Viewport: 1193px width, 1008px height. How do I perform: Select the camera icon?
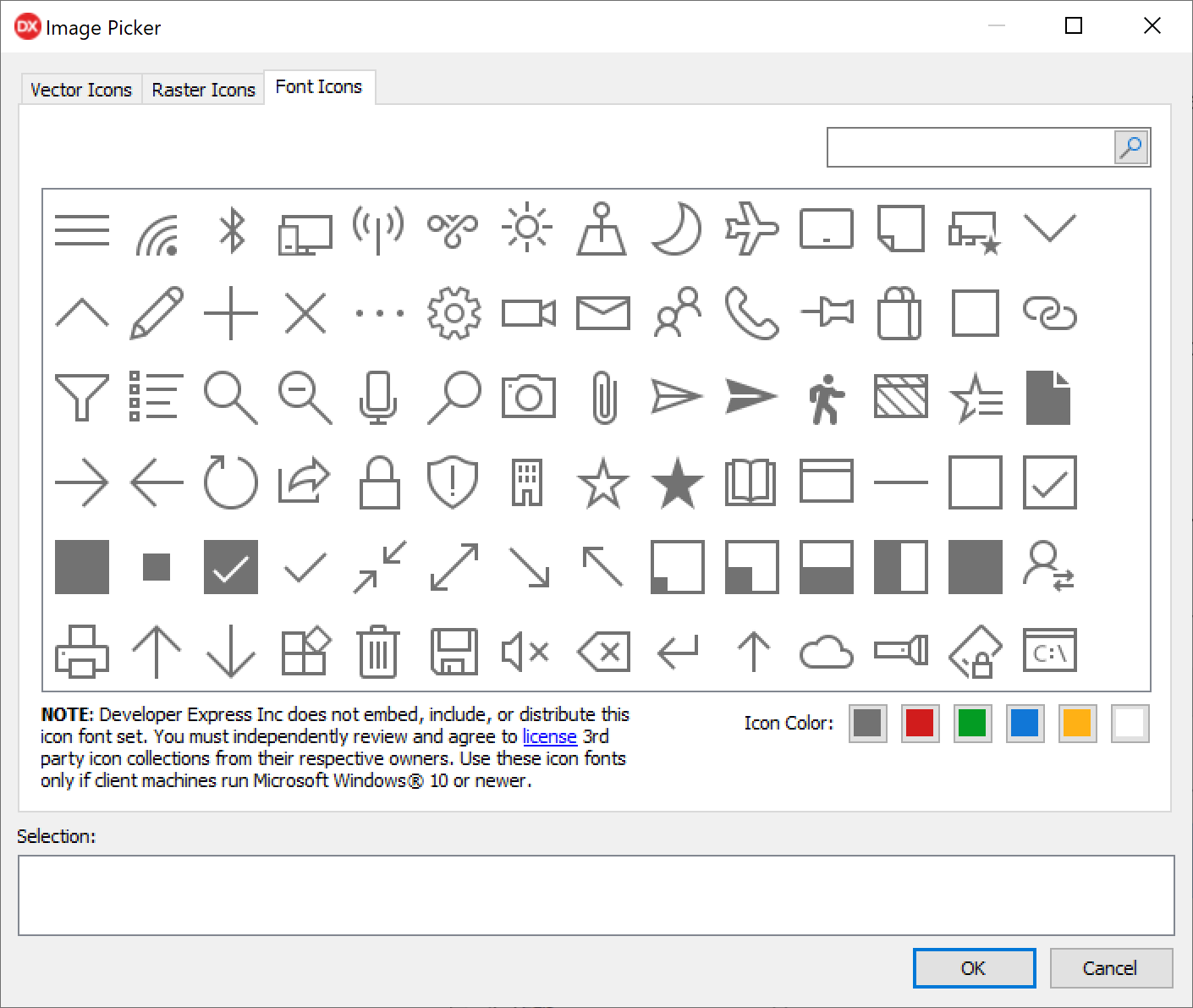(528, 397)
